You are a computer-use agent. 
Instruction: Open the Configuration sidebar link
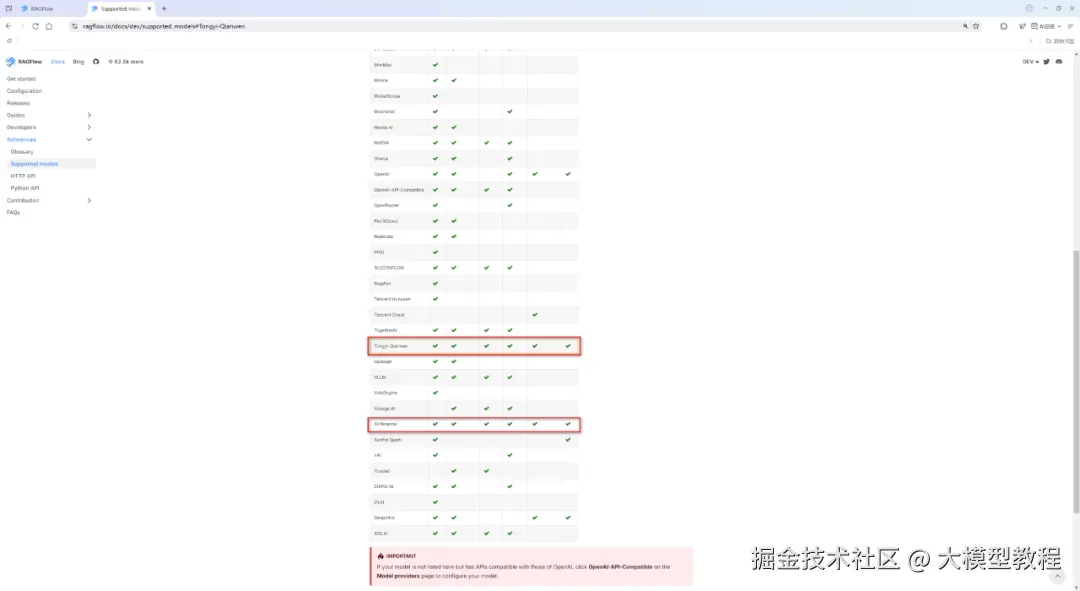[24, 91]
